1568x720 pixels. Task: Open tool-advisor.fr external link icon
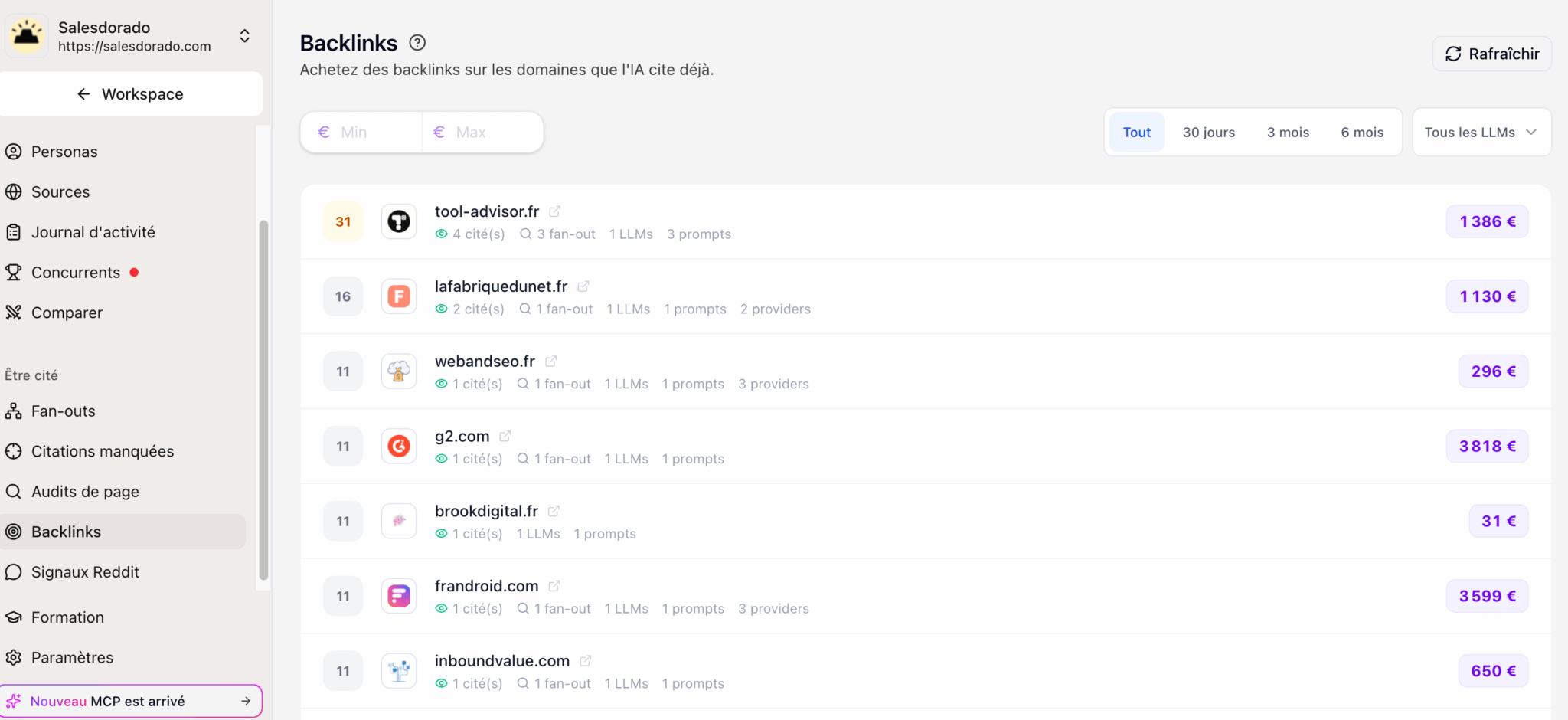point(555,211)
